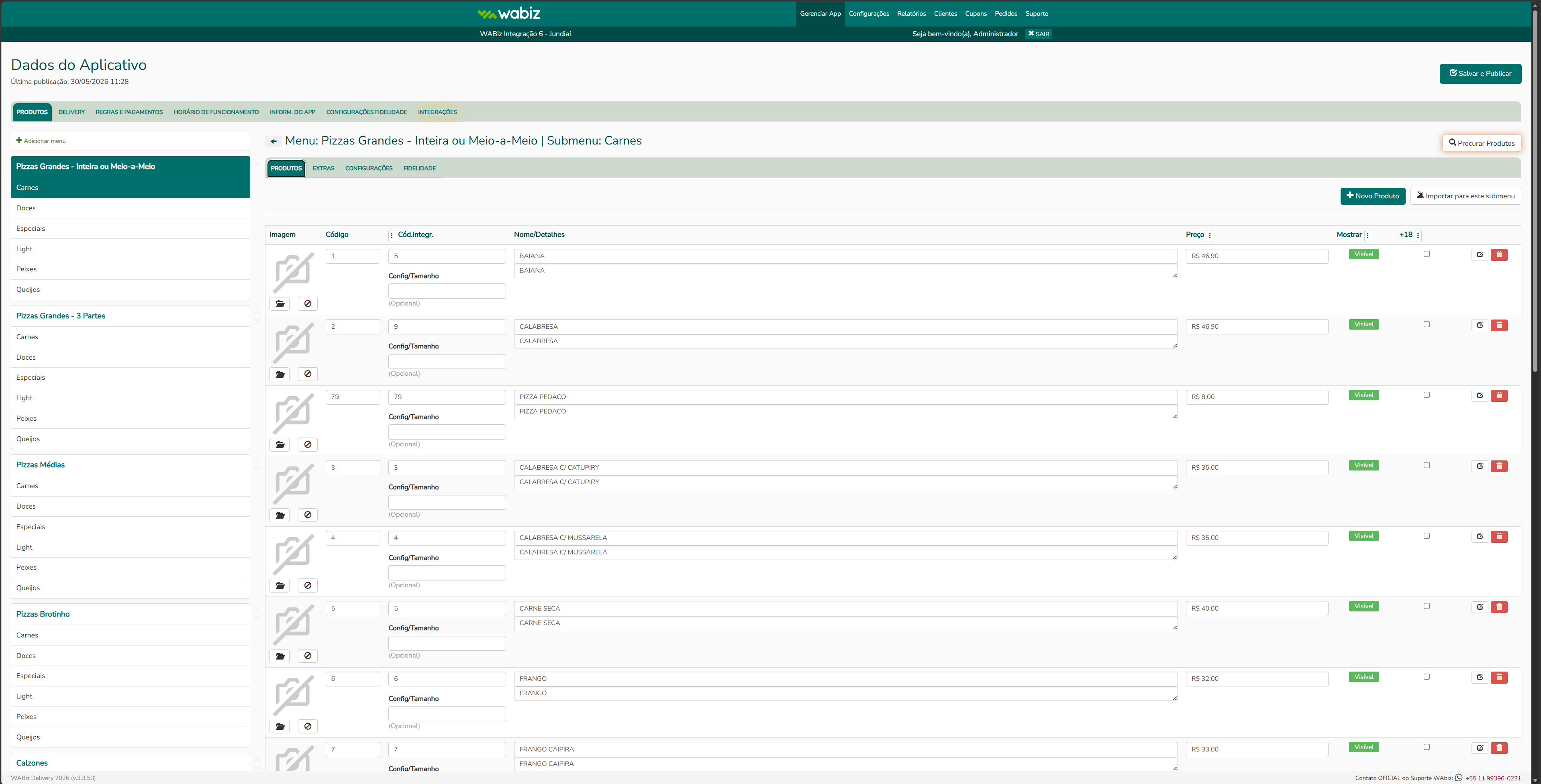Open WhatsApp support contact icon
The image size is (1541, 784).
coord(1458,778)
